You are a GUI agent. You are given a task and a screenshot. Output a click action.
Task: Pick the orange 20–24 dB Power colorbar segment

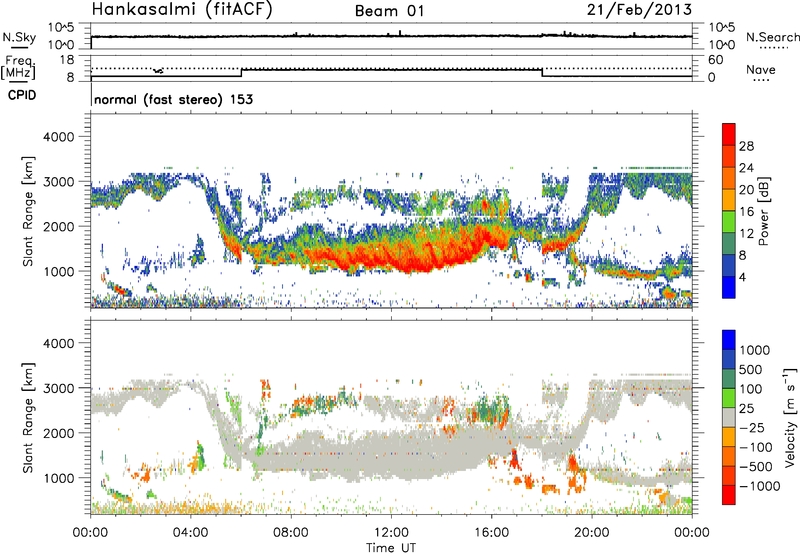(x=729, y=178)
